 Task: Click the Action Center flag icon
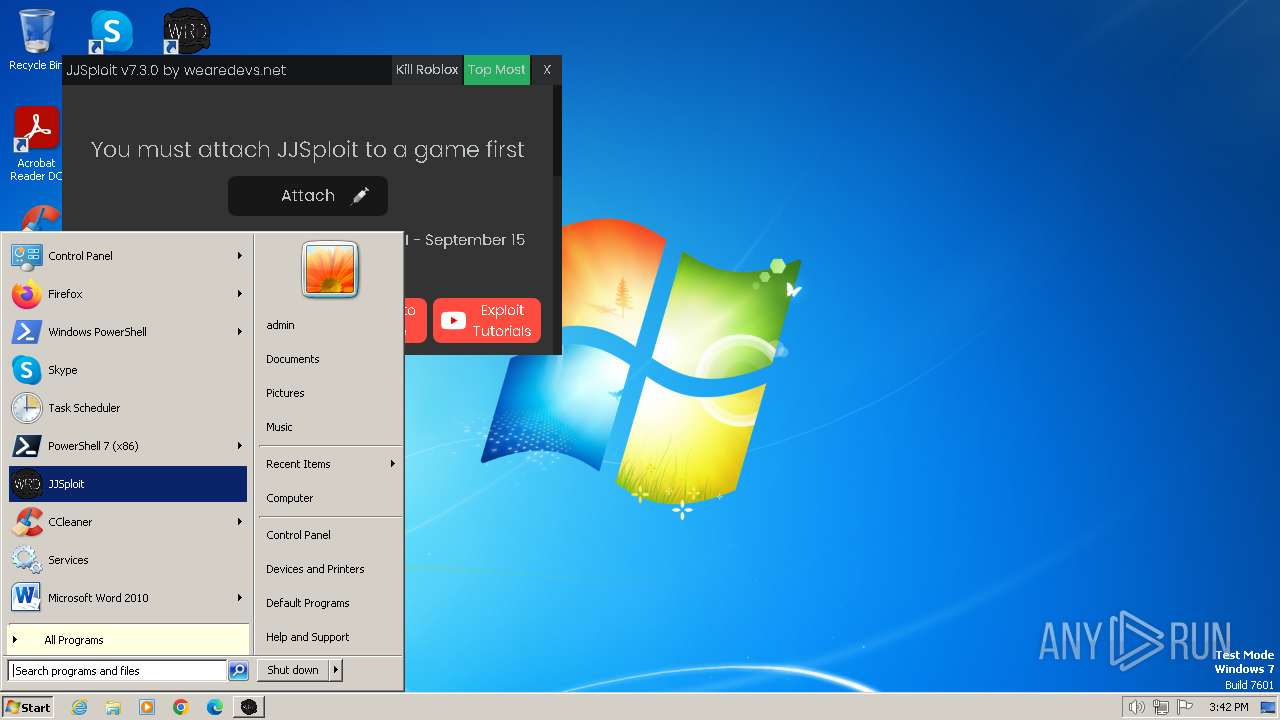click(x=1186, y=707)
